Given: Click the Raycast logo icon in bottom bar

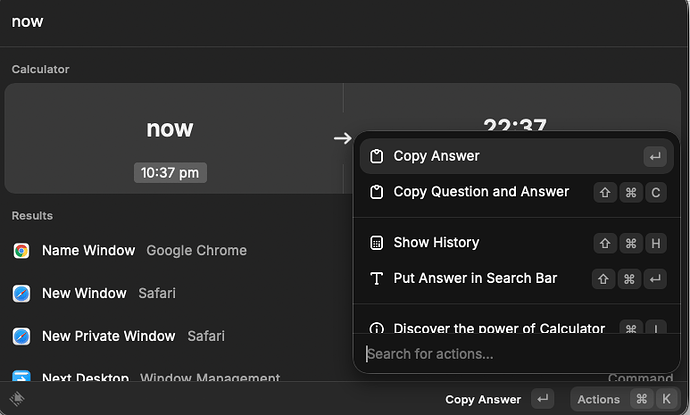Looking at the screenshot, I should (17, 399).
